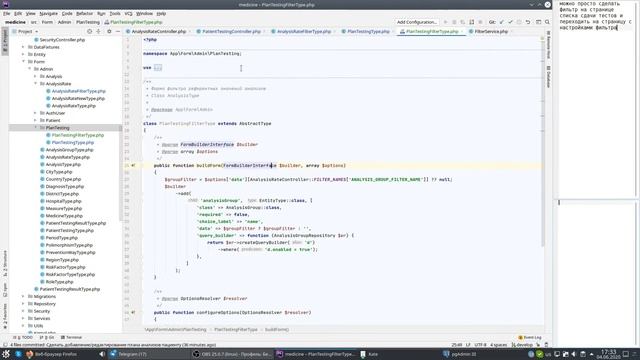Viewport: 640px width, 360px height.
Task: Open Project panel settings gear
Action: click(109, 31)
